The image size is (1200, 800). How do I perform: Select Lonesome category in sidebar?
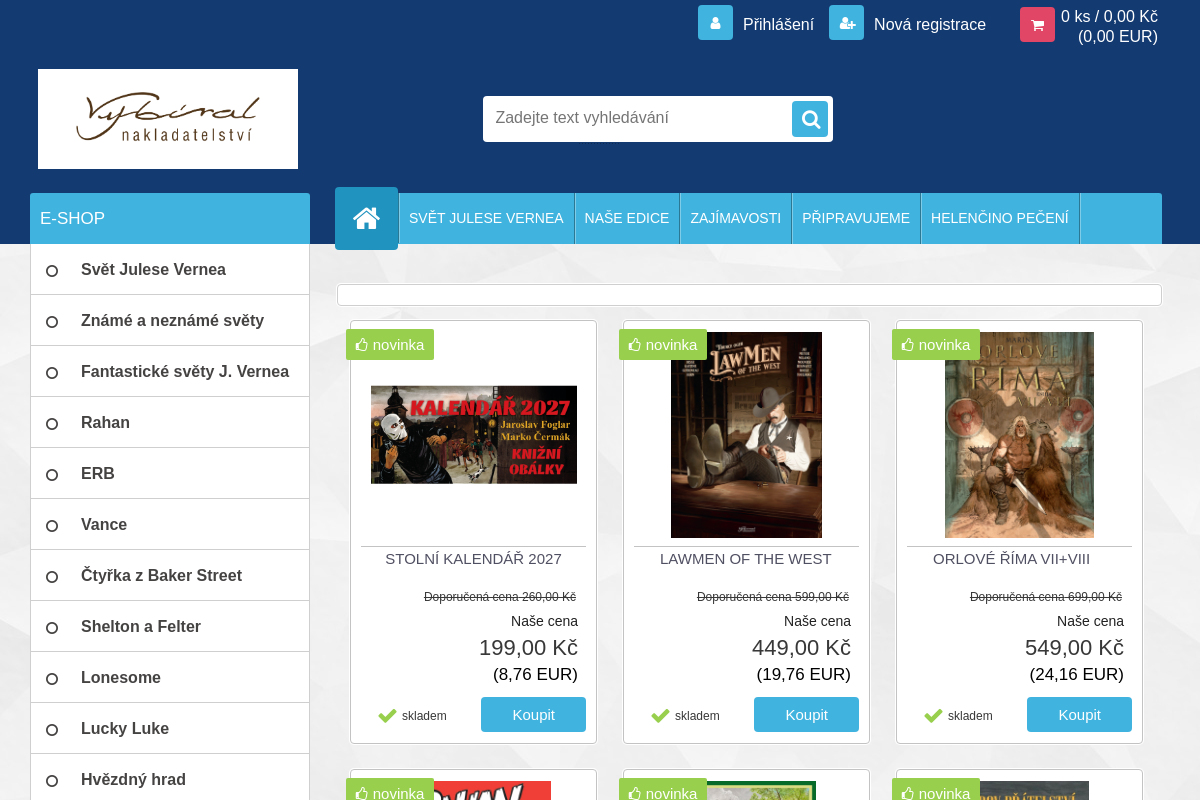[x=170, y=678]
